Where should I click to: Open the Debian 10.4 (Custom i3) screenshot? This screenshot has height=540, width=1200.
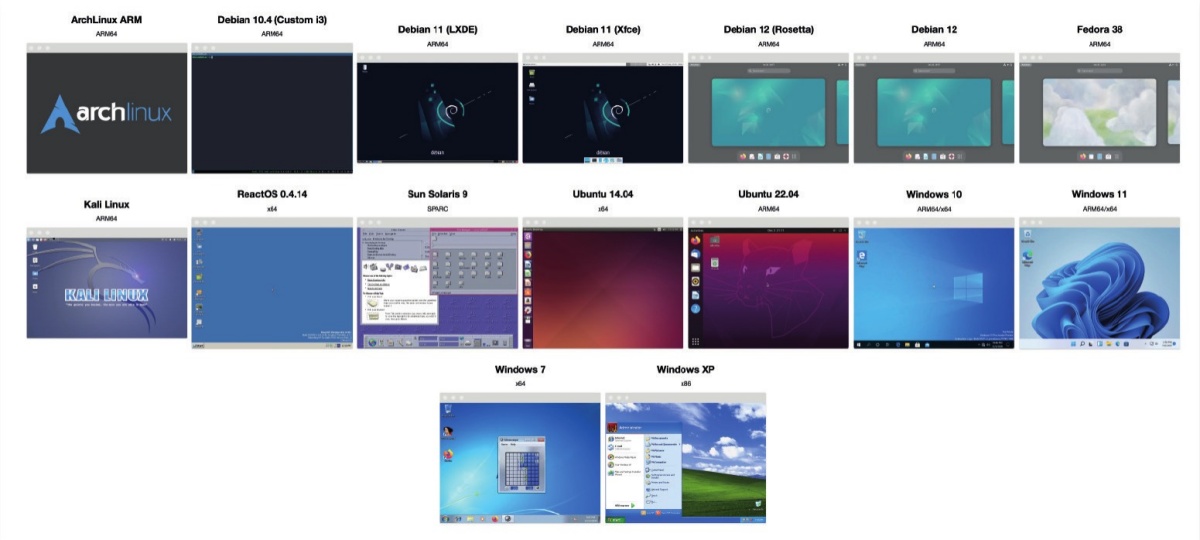coord(272,108)
